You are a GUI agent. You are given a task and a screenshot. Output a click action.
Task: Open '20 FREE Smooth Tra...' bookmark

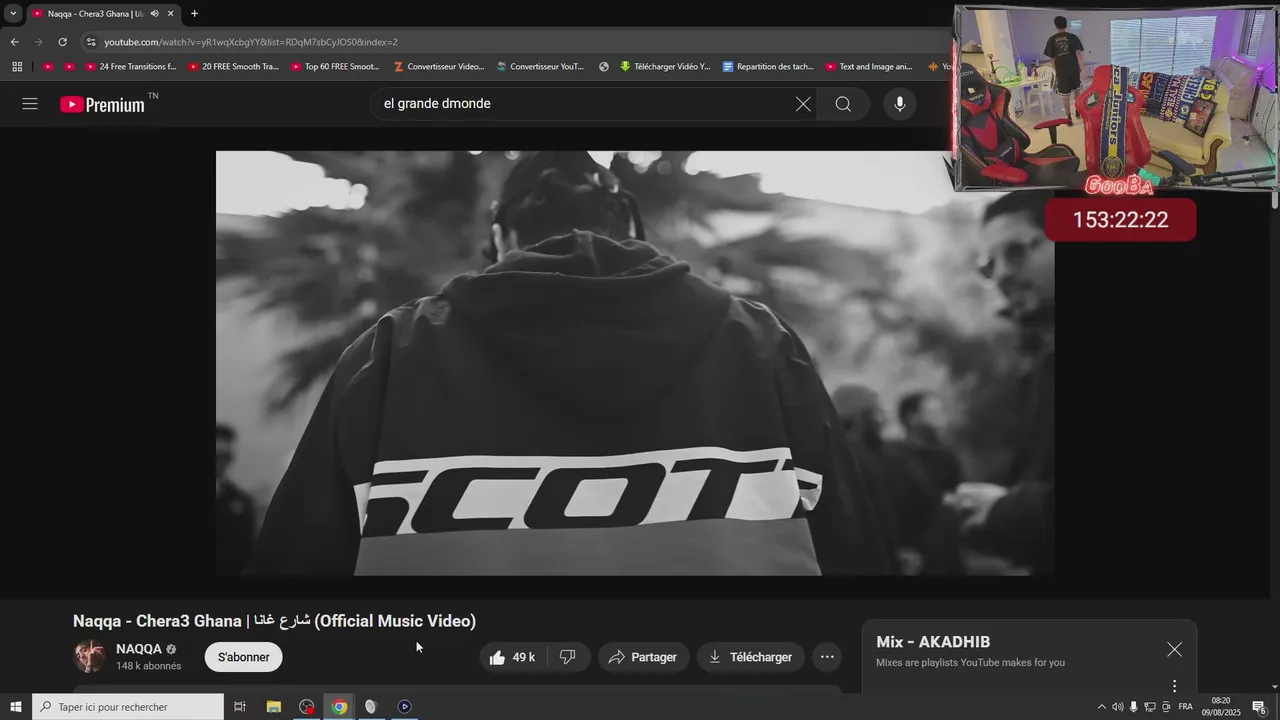click(x=233, y=67)
